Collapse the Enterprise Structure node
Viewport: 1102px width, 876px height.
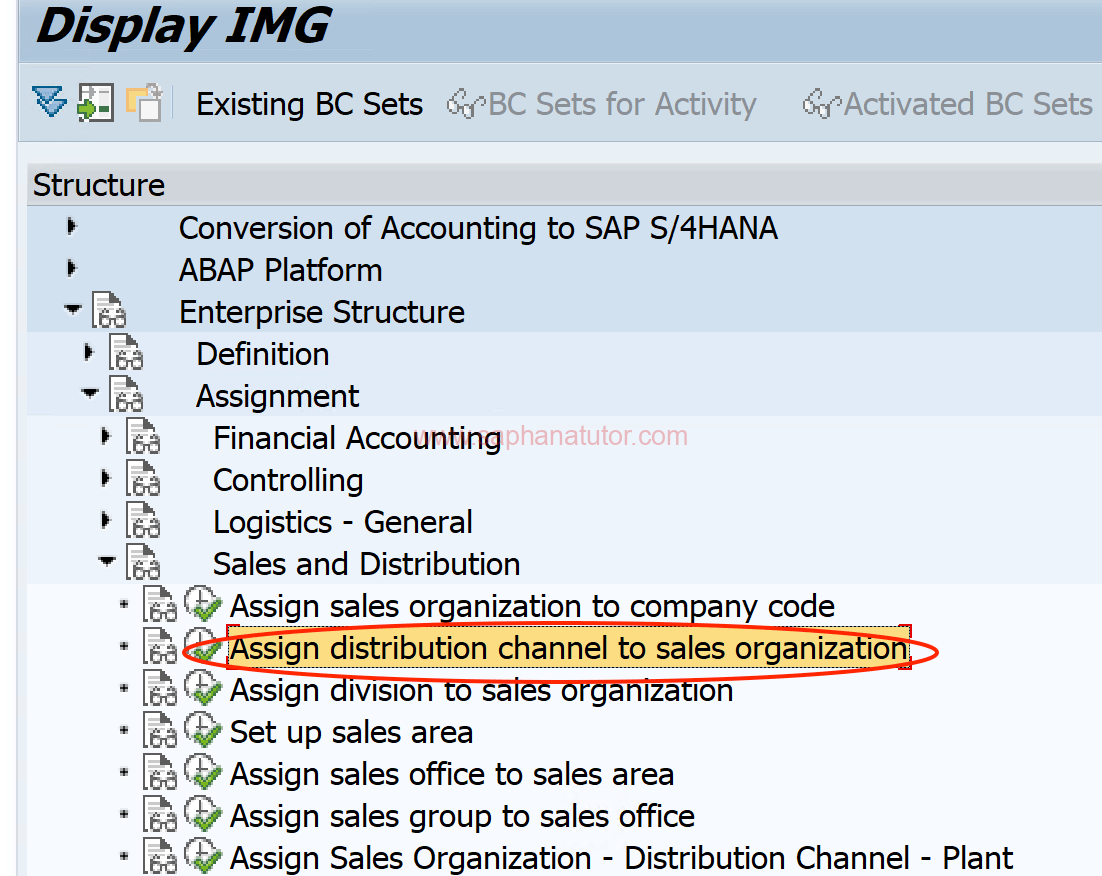coord(72,309)
